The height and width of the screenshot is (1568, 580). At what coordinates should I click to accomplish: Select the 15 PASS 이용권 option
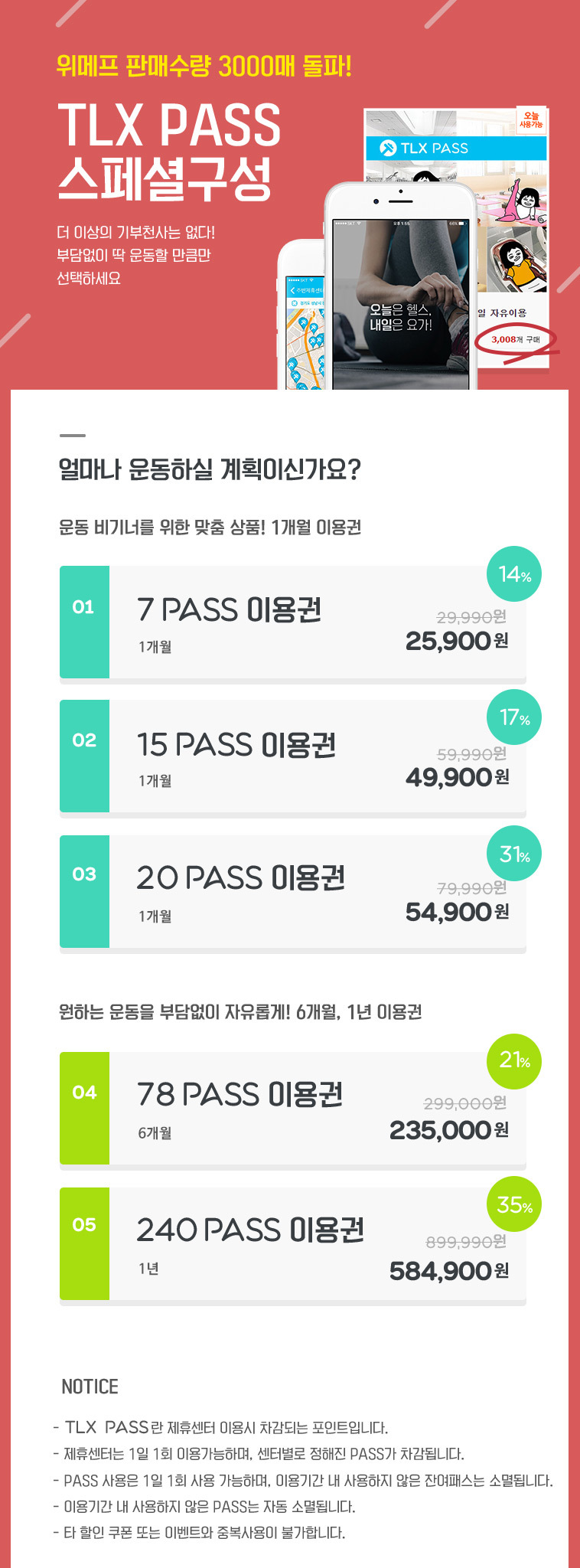coord(236,745)
